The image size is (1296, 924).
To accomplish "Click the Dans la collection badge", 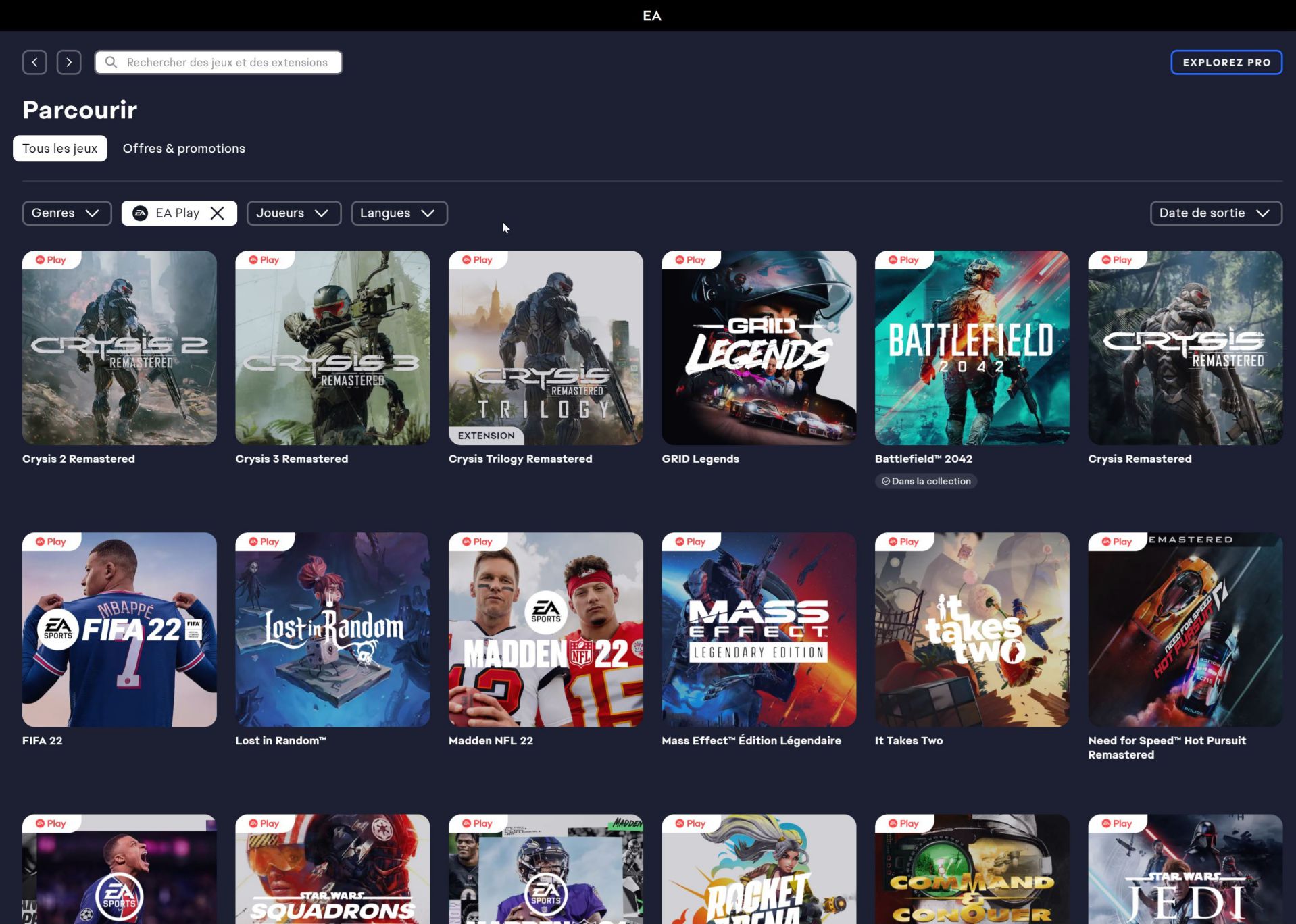I will point(926,481).
